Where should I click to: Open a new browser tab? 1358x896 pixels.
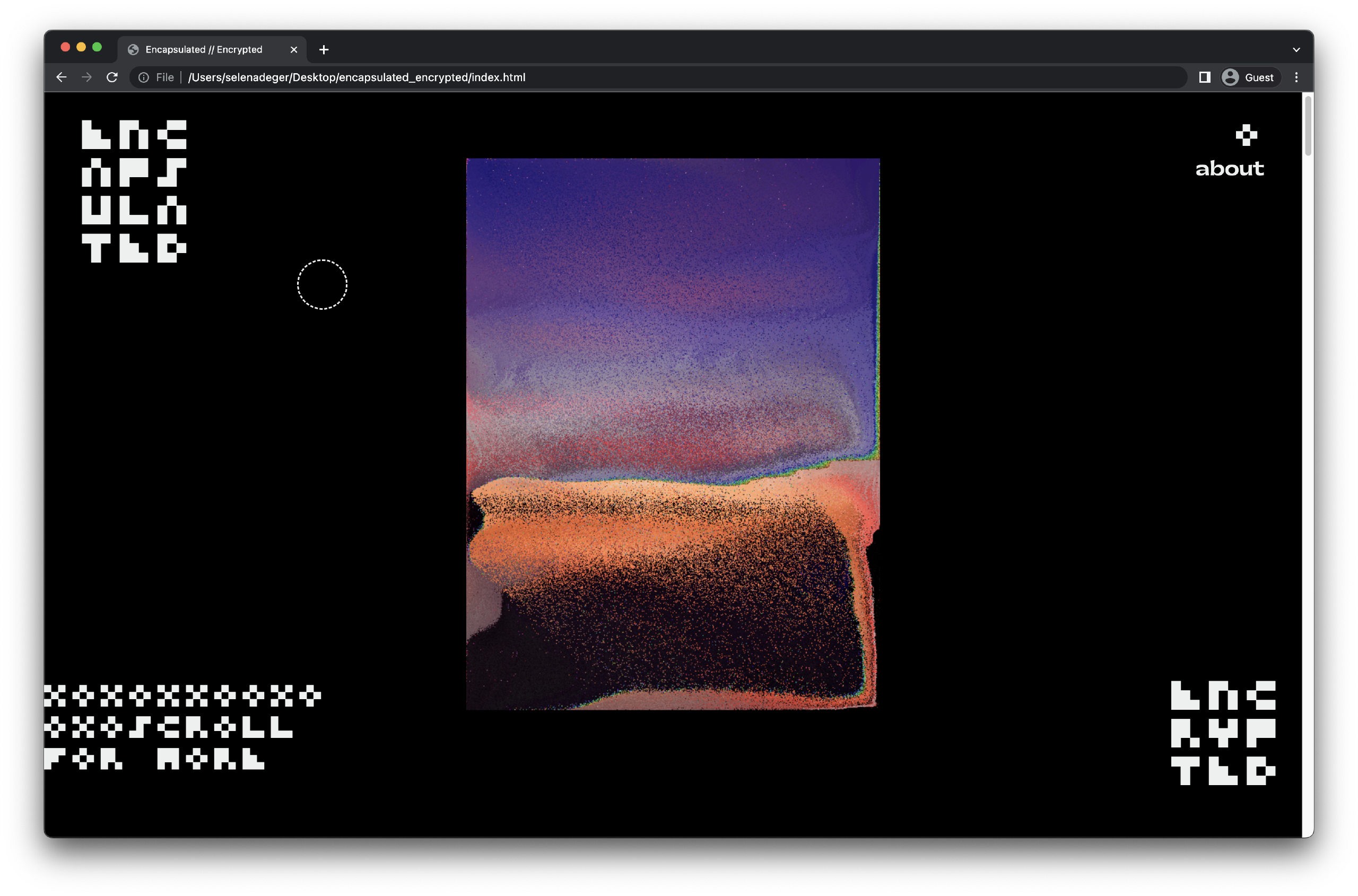click(324, 50)
